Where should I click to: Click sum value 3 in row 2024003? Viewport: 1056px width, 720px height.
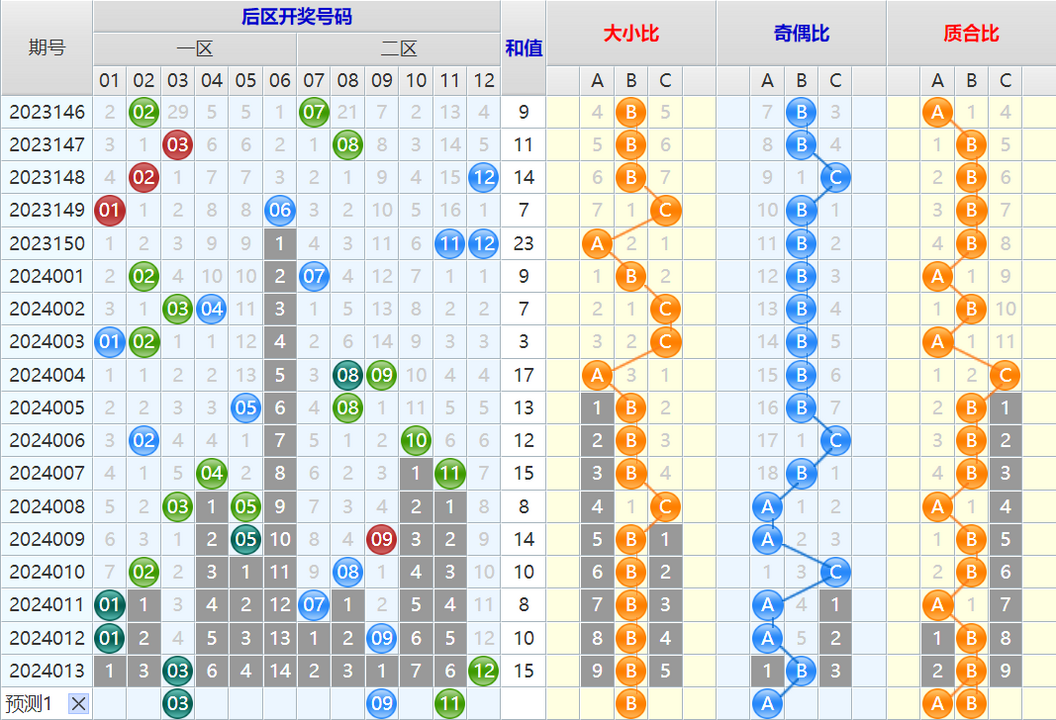tap(523, 341)
